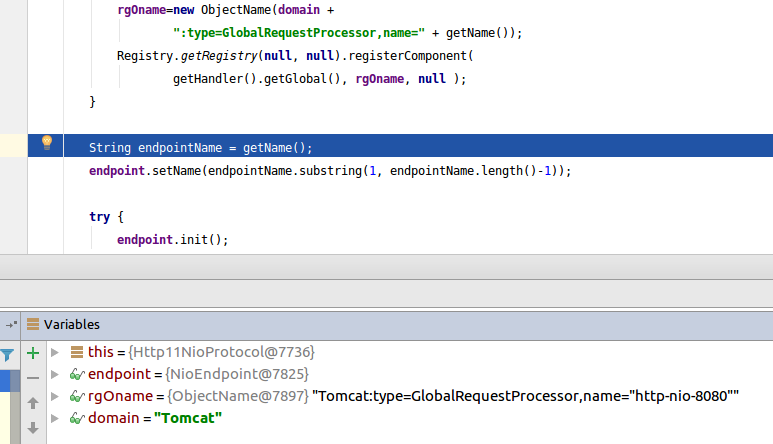Click the minus Remove Watch icon
Screen dimensions: 773x444
point(33,378)
